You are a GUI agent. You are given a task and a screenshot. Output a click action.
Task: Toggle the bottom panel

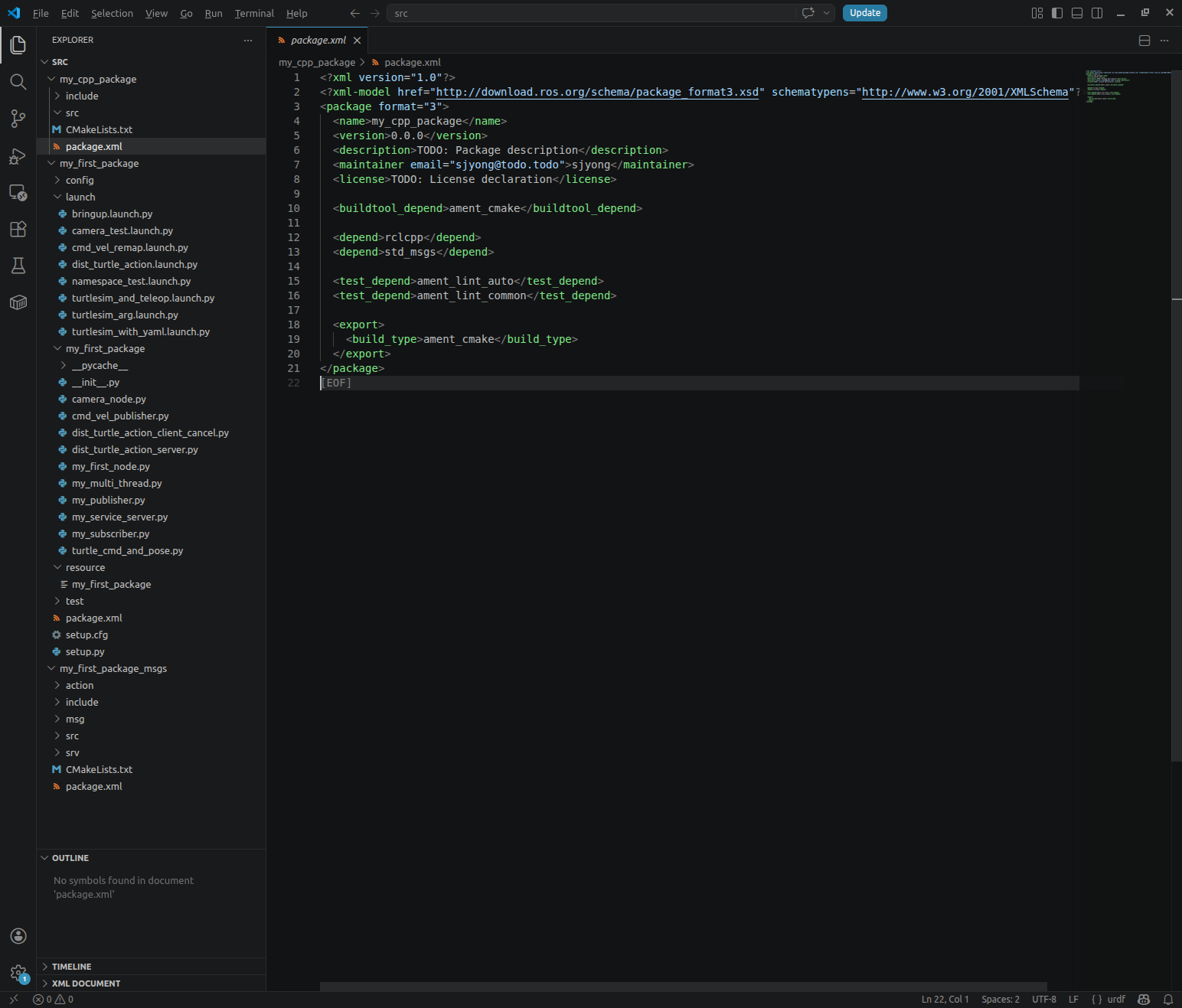[x=1077, y=13]
